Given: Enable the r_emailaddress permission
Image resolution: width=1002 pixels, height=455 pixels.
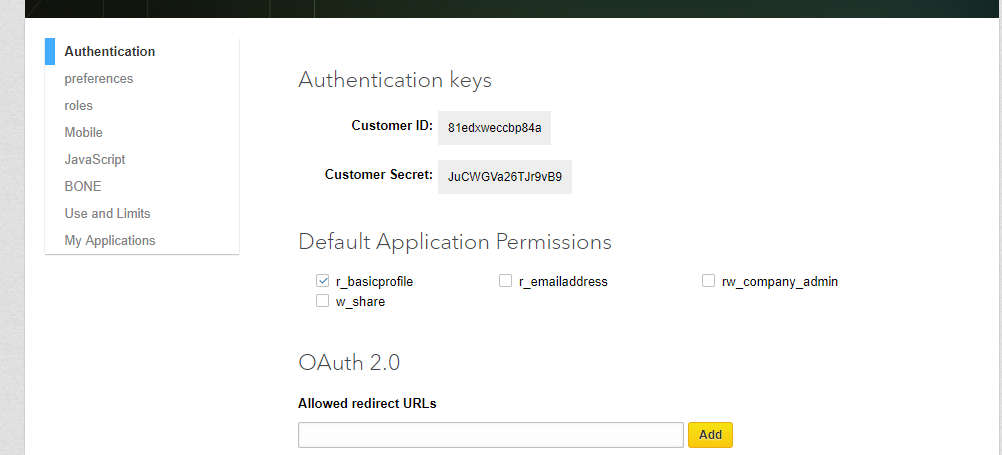Looking at the screenshot, I should [505, 281].
